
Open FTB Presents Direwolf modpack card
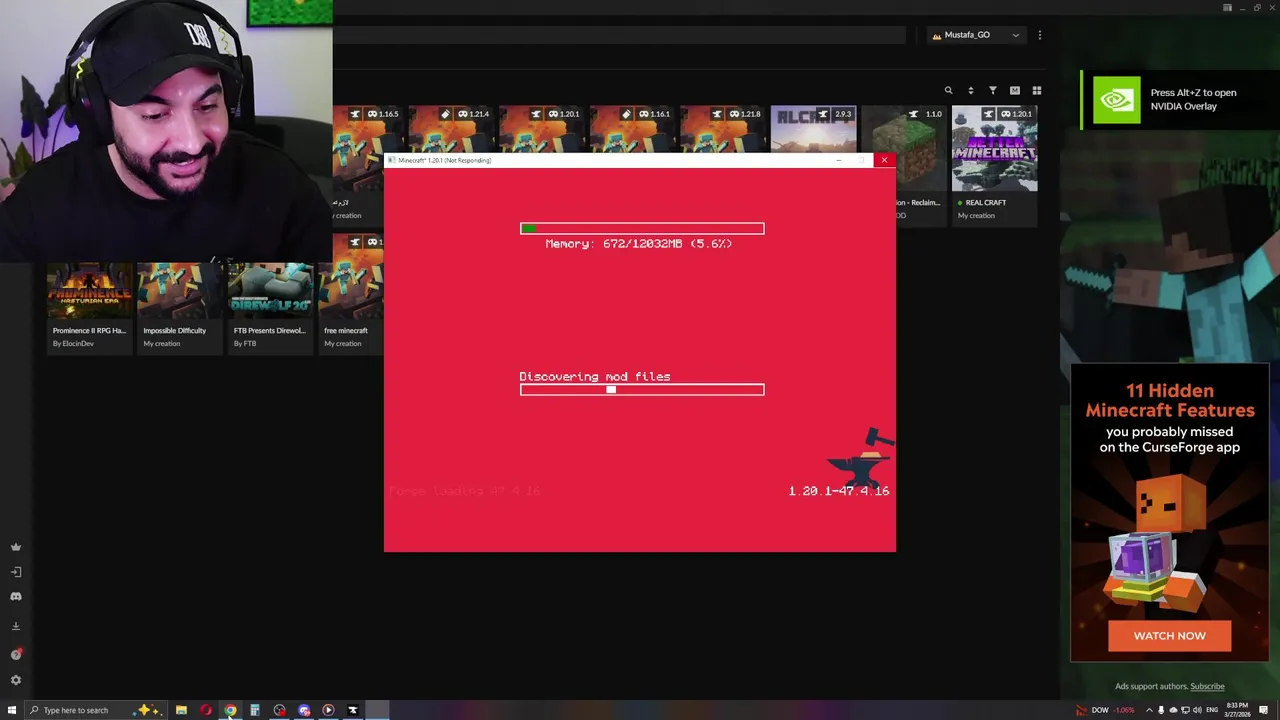[270, 307]
